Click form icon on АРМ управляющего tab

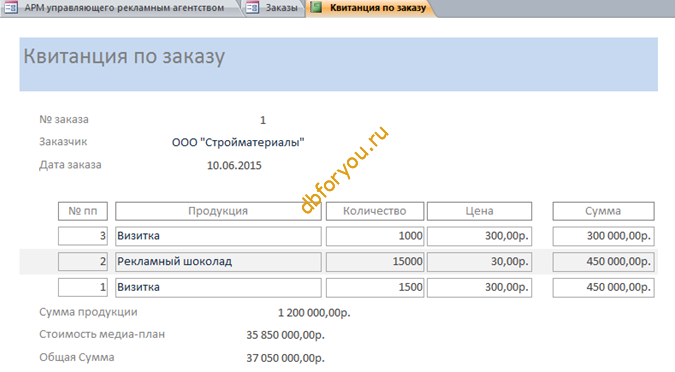[x=11, y=7]
